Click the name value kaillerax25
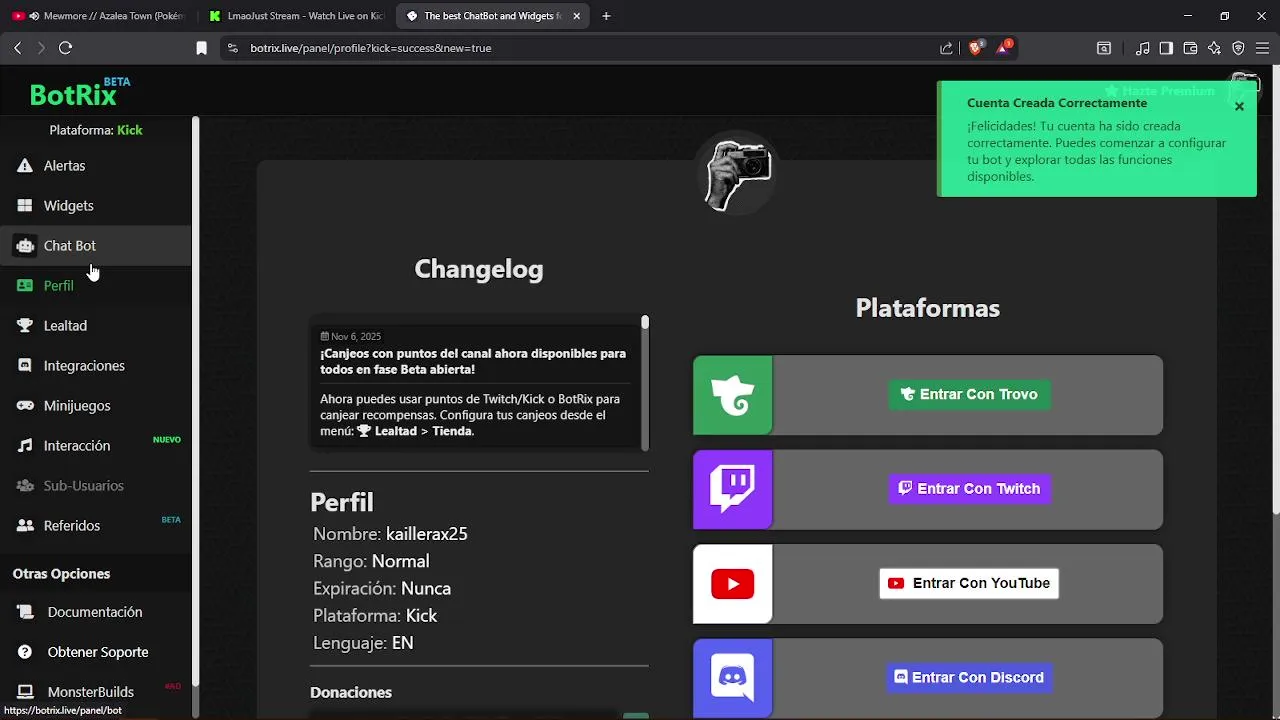1280x720 pixels. point(427,534)
